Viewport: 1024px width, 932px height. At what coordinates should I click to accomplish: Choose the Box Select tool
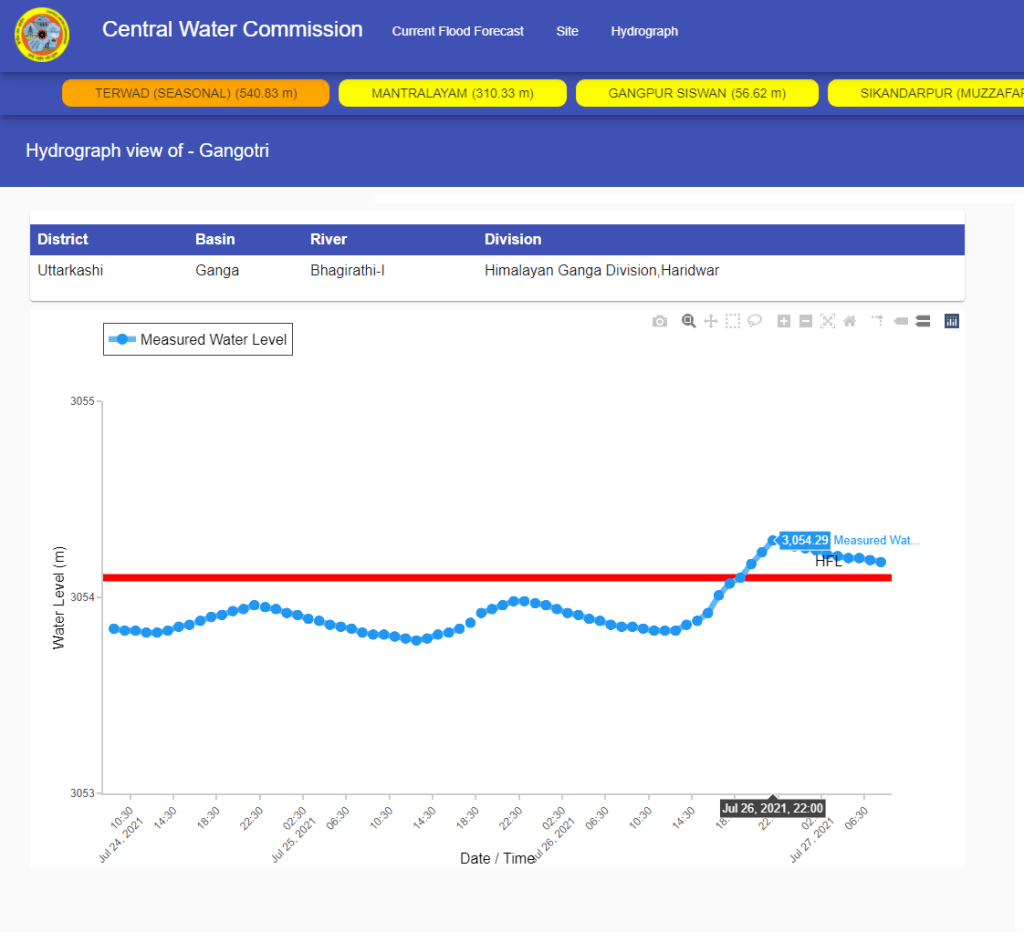pos(733,321)
